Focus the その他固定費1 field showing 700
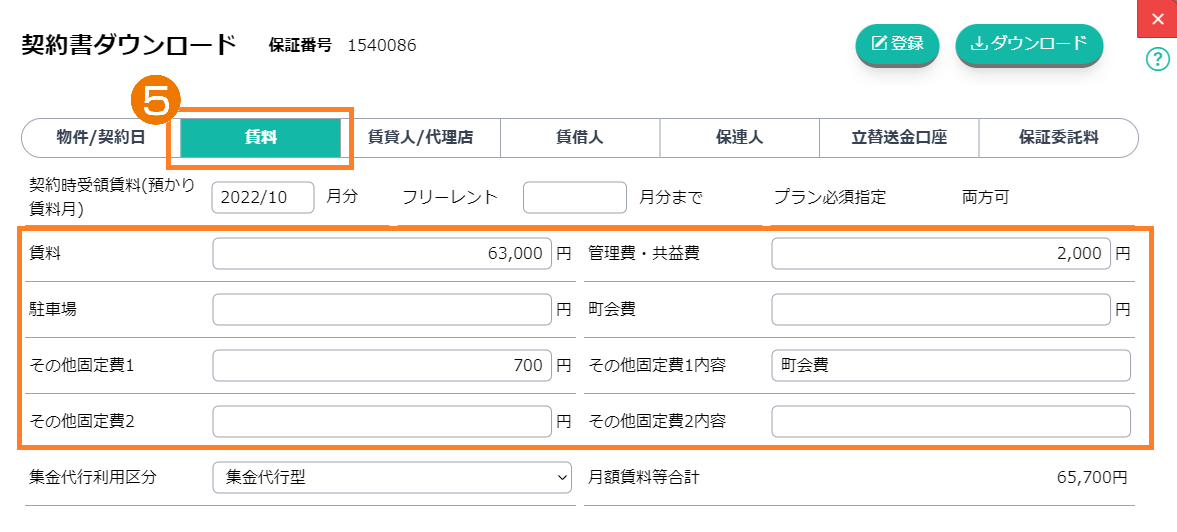 (382, 366)
